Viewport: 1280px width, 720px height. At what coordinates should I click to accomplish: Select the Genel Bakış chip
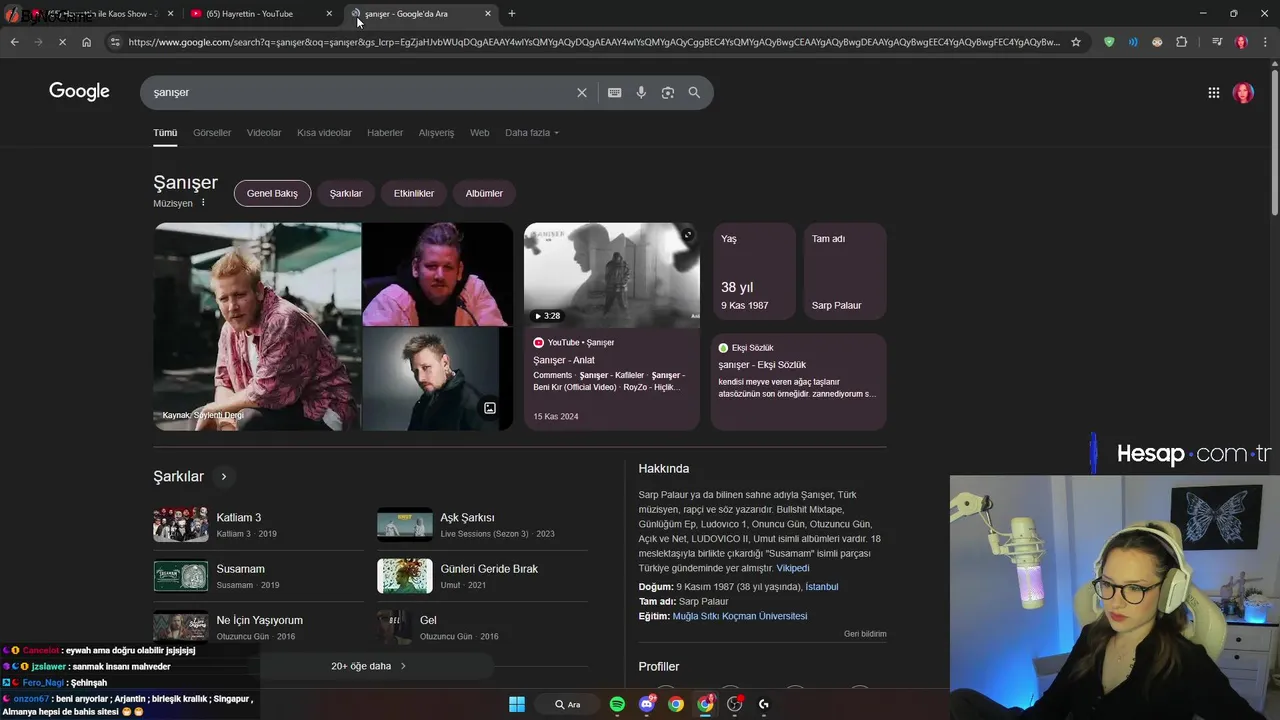[273, 193]
